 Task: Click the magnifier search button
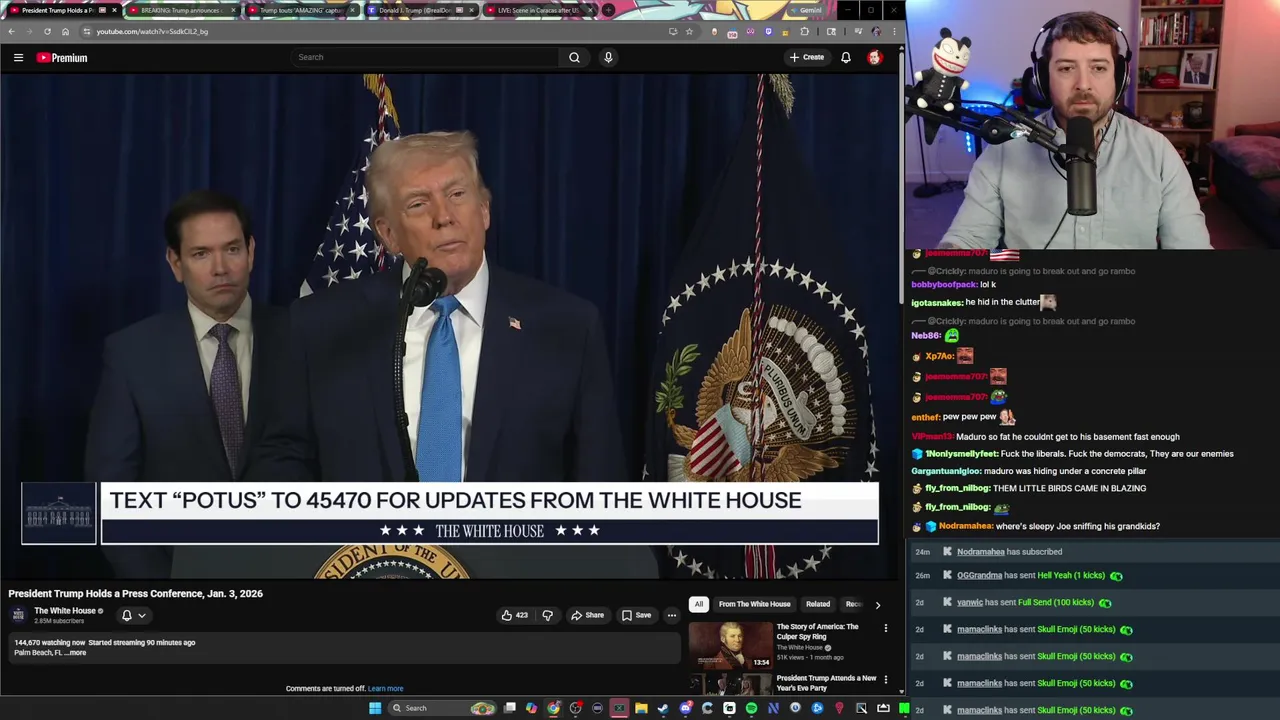574,57
